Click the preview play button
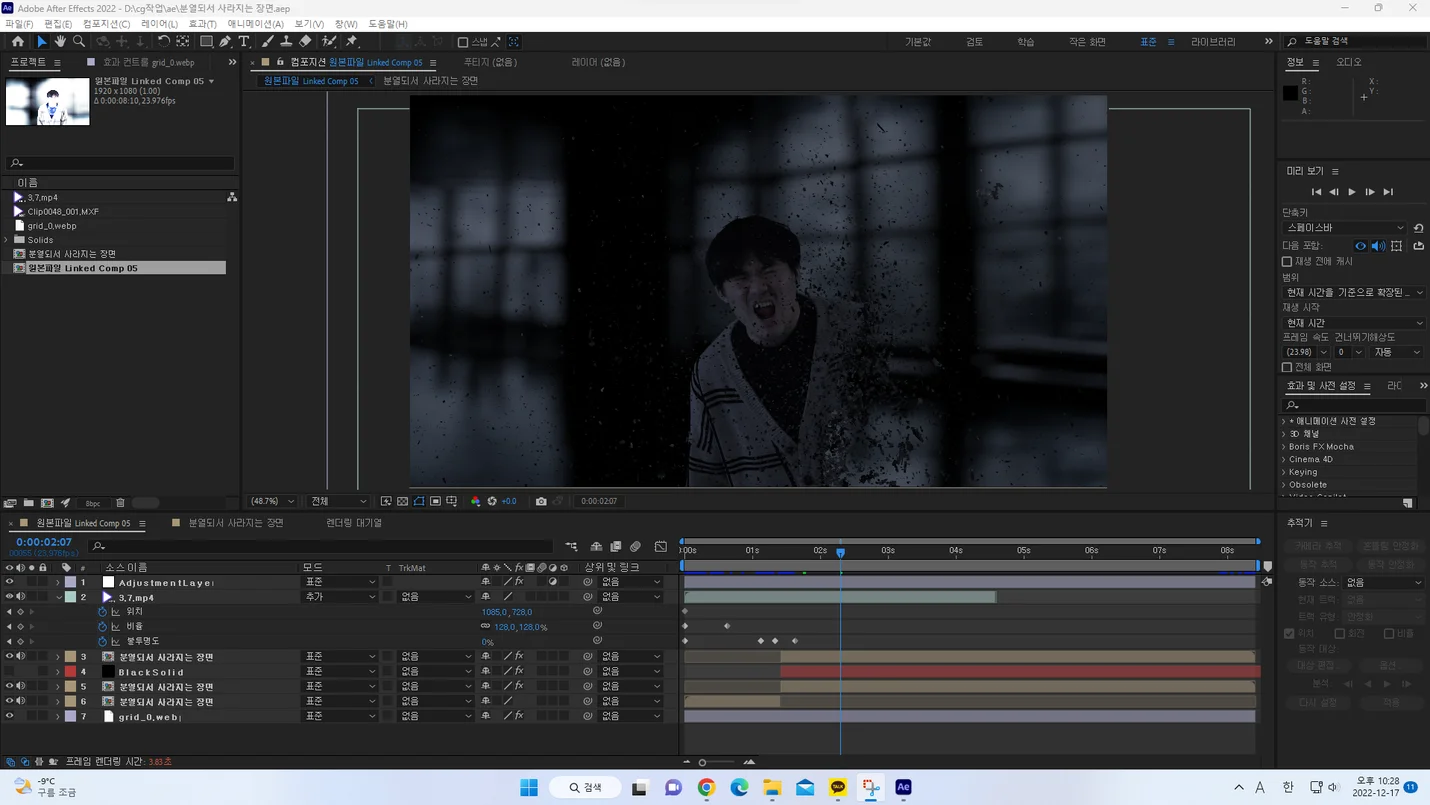1430x805 pixels. tap(1352, 192)
